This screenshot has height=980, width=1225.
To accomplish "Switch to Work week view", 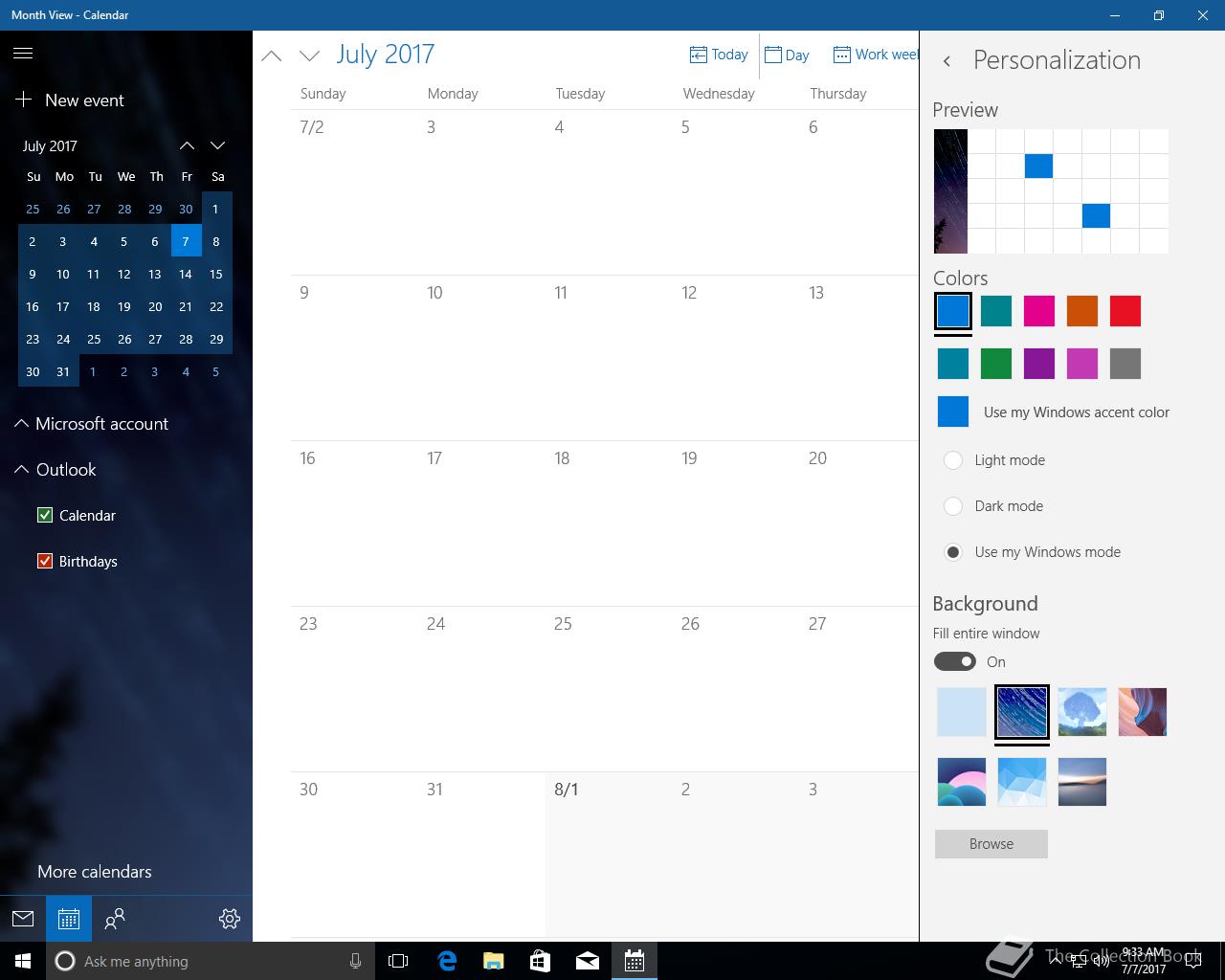I will tap(875, 55).
